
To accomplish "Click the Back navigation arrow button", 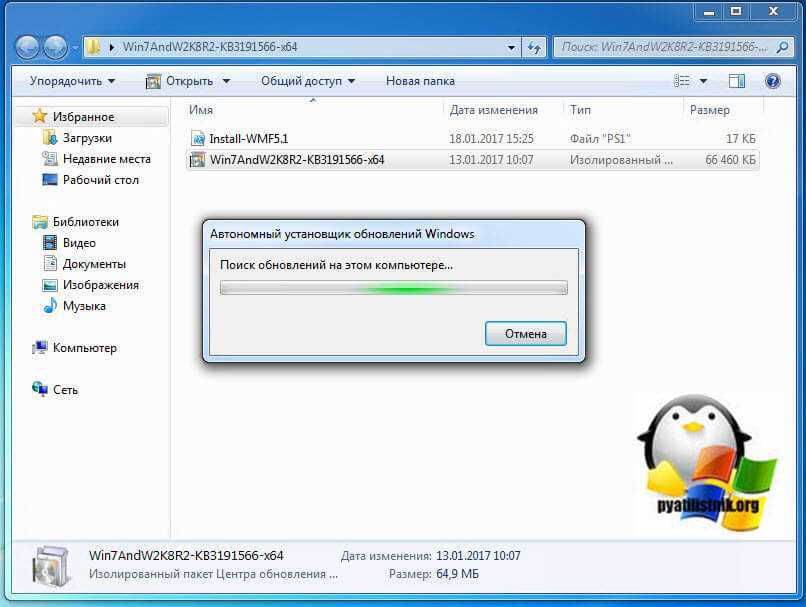I will 28,47.
